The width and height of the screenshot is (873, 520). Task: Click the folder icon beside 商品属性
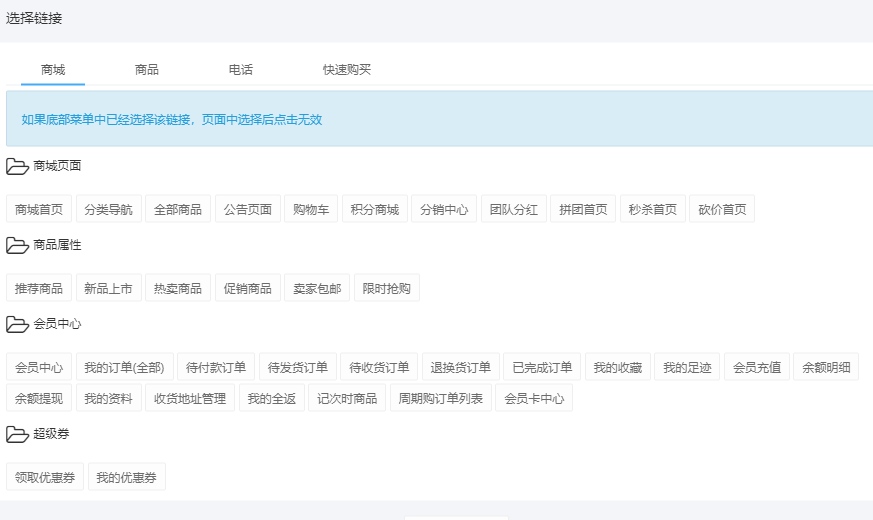(17, 245)
